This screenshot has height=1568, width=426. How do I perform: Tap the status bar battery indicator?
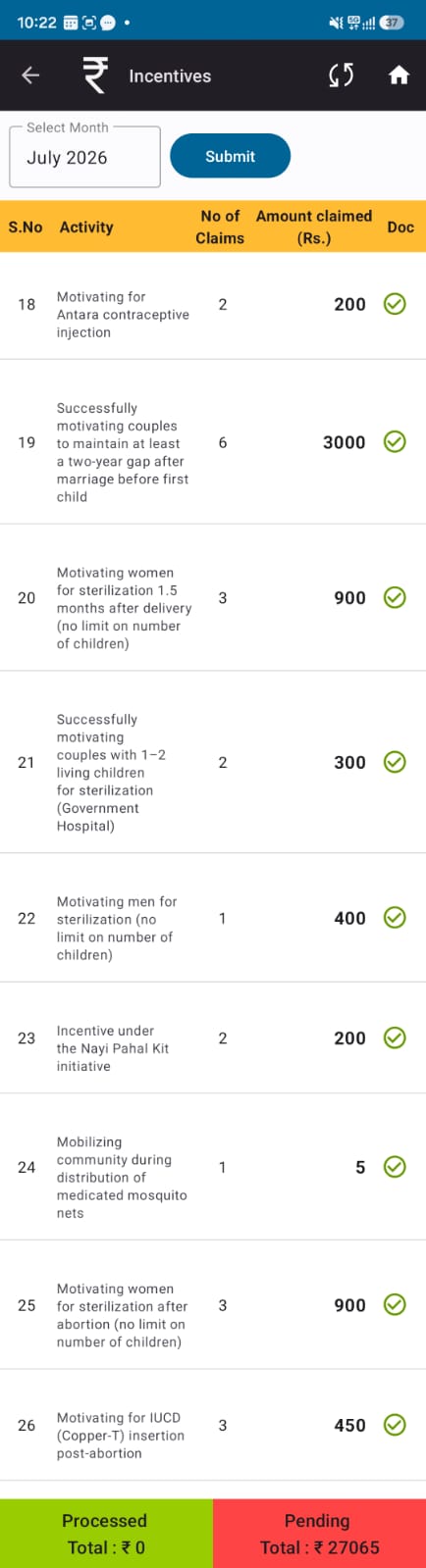click(x=393, y=22)
